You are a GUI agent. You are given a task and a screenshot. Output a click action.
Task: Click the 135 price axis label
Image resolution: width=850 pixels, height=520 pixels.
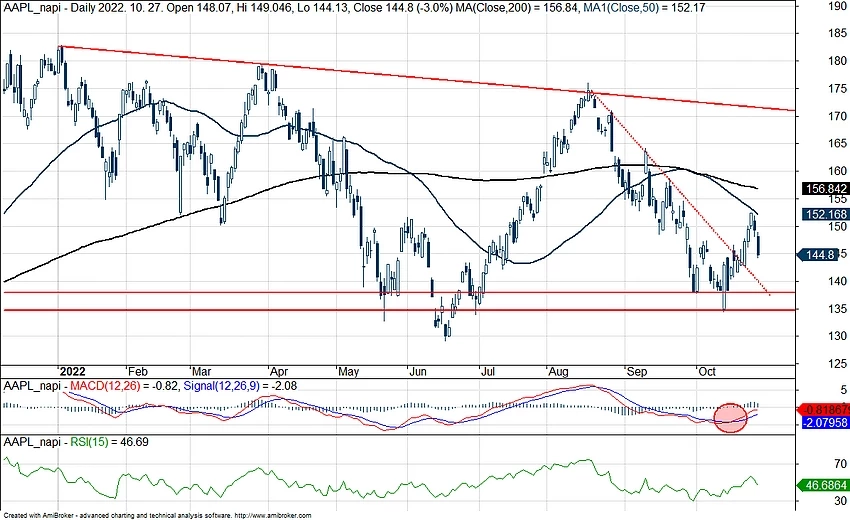pyautogui.click(x=838, y=309)
